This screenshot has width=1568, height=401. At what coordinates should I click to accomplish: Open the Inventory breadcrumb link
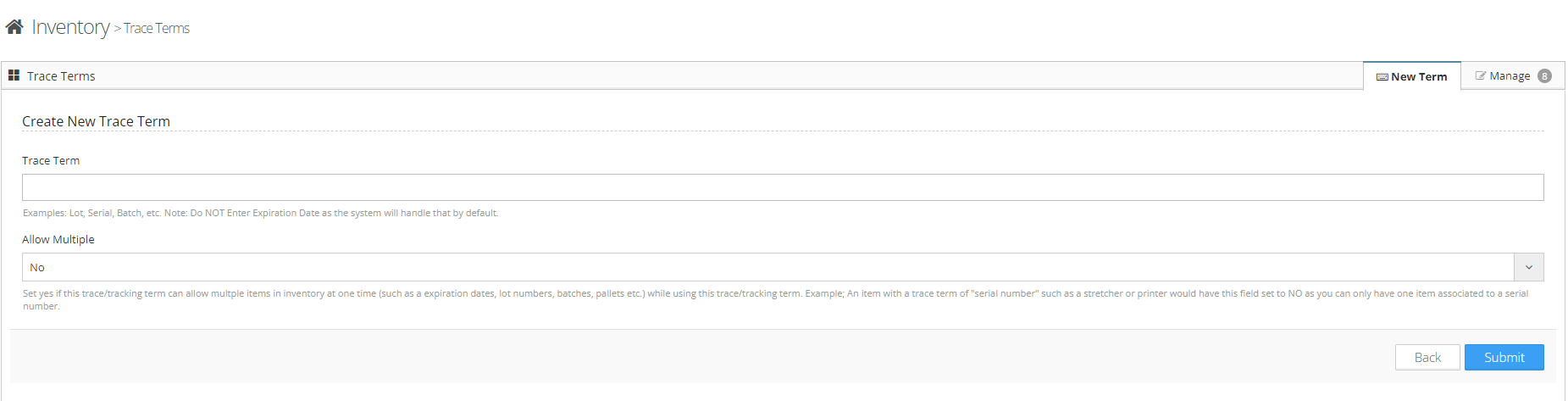pyautogui.click(x=70, y=27)
